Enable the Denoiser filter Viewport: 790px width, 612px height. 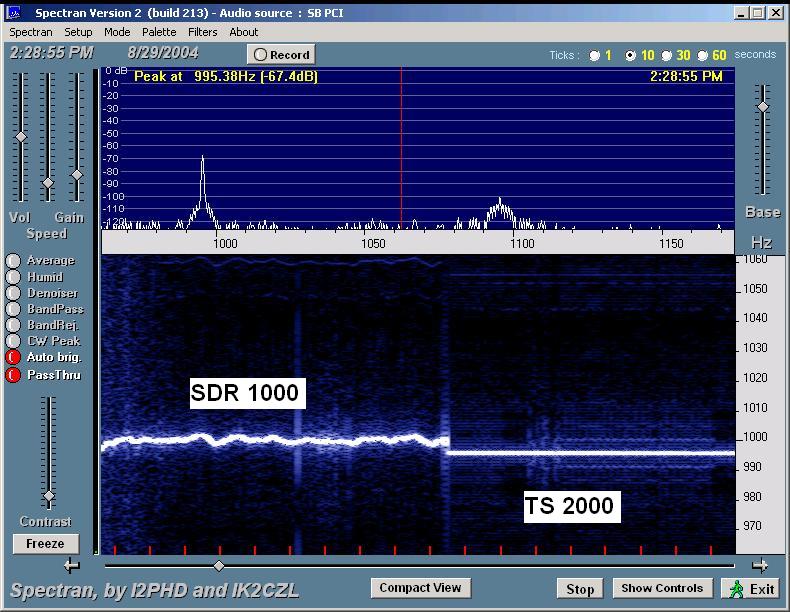click(13, 293)
